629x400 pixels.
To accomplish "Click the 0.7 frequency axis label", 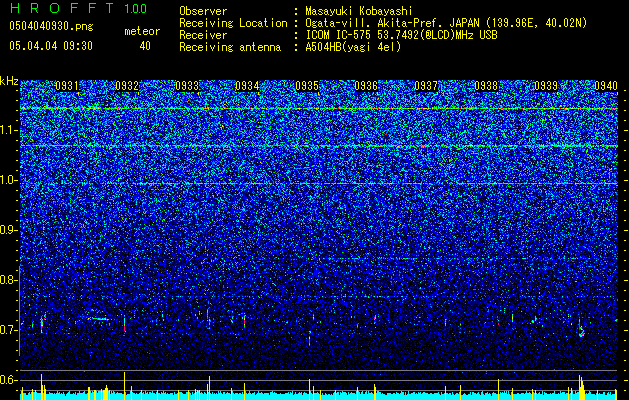I will (9, 330).
